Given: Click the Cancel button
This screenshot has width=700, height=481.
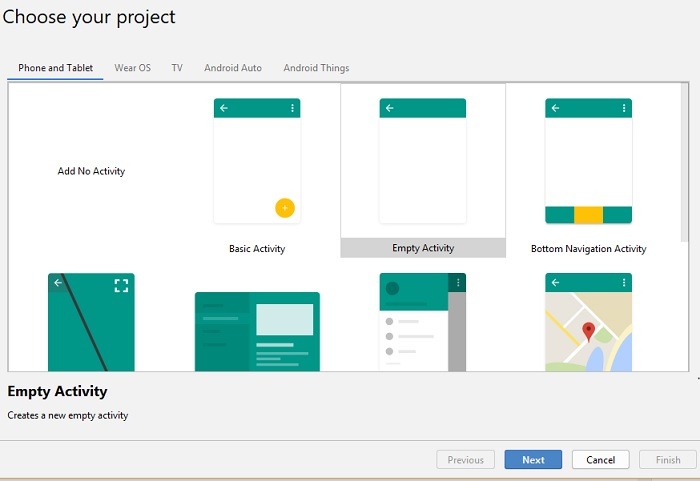Looking at the screenshot, I should point(600,460).
